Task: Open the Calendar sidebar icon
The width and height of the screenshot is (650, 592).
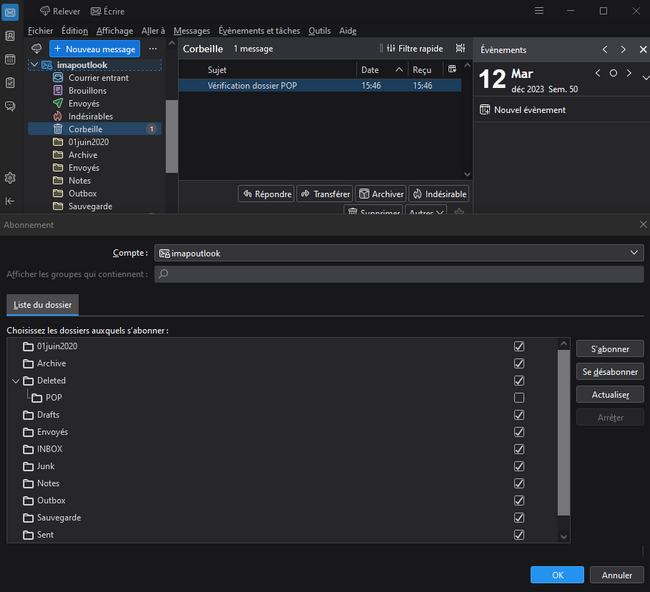Action: pos(10,59)
